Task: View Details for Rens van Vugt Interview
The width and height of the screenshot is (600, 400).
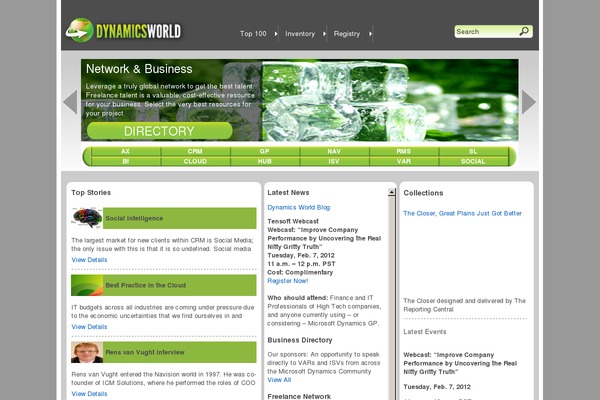Action: pyautogui.click(x=89, y=393)
